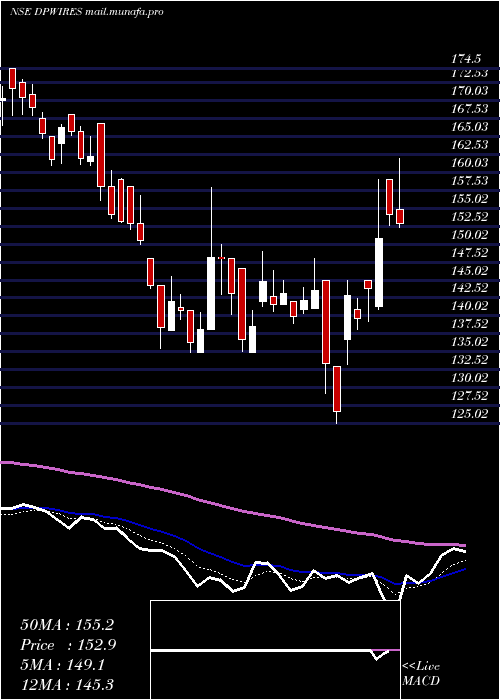Click the 165.03 price level label

coord(472,127)
